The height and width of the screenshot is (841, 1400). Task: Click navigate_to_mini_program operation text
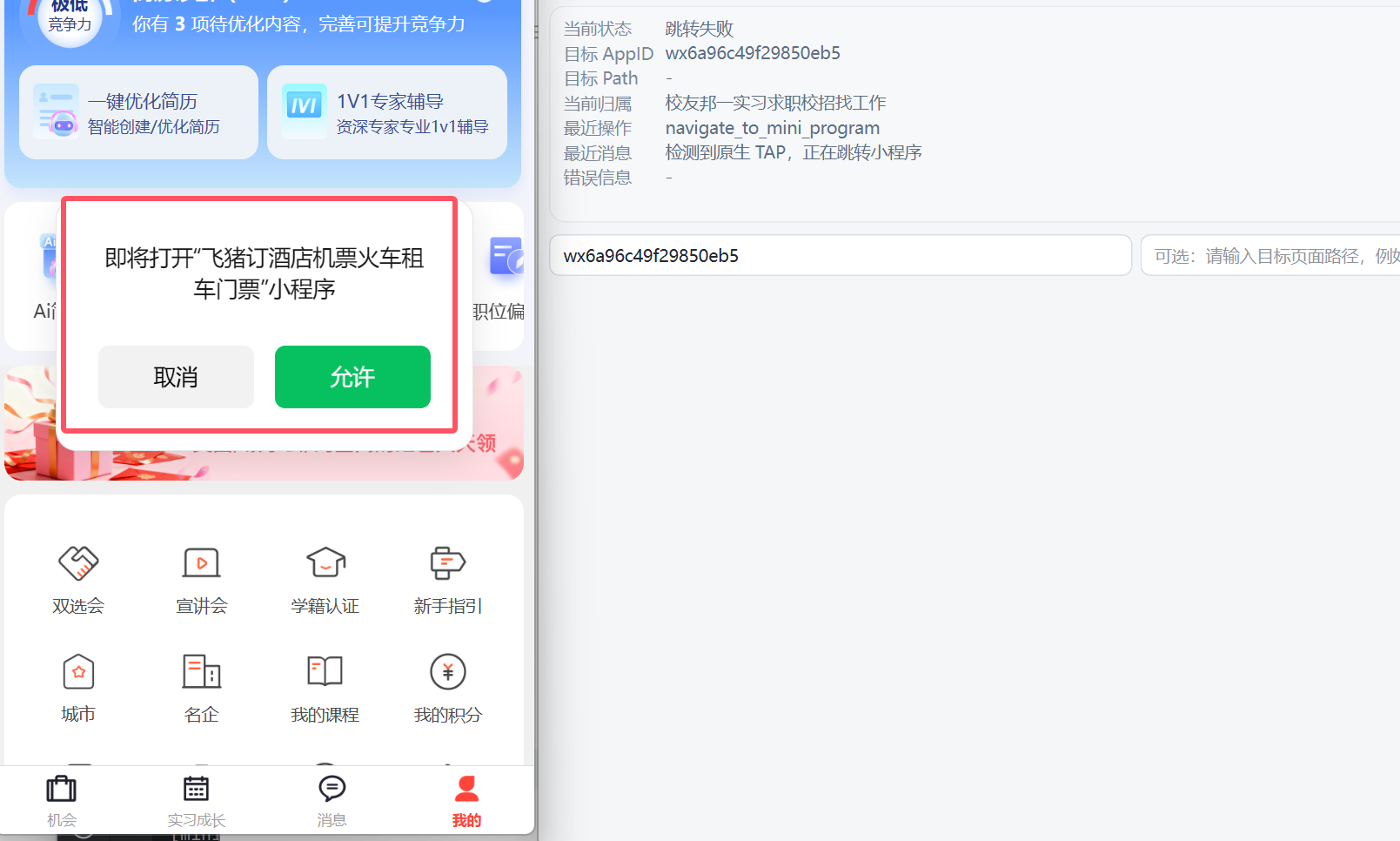pyautogui.click(x=773, y=128)
